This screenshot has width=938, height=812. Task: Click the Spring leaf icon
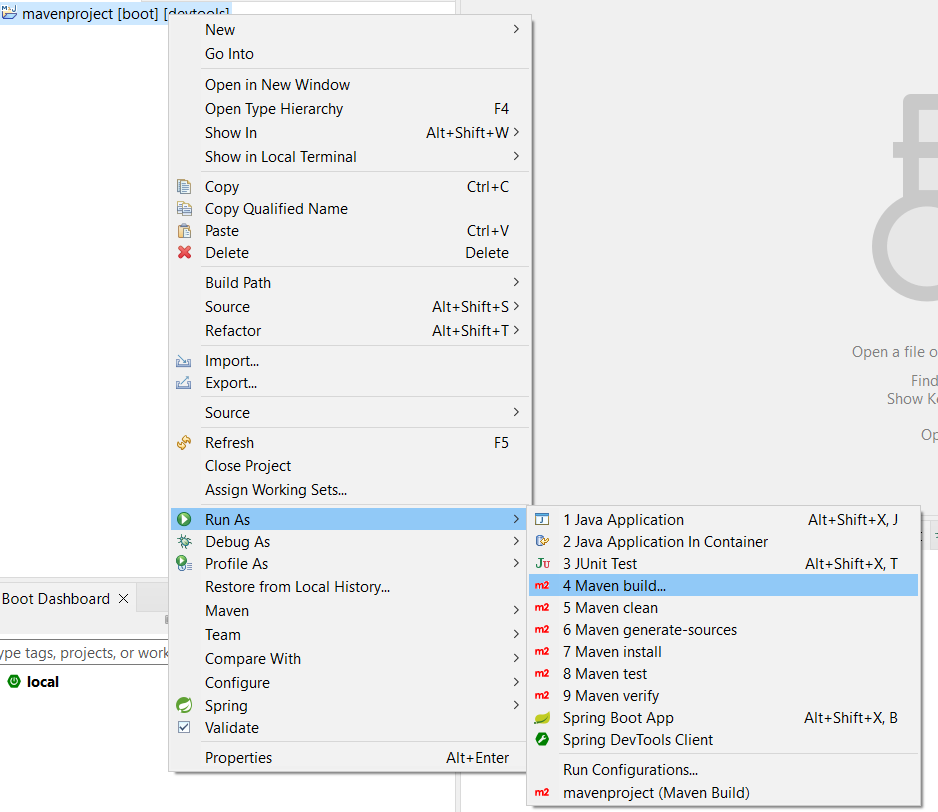coord(184,705)
